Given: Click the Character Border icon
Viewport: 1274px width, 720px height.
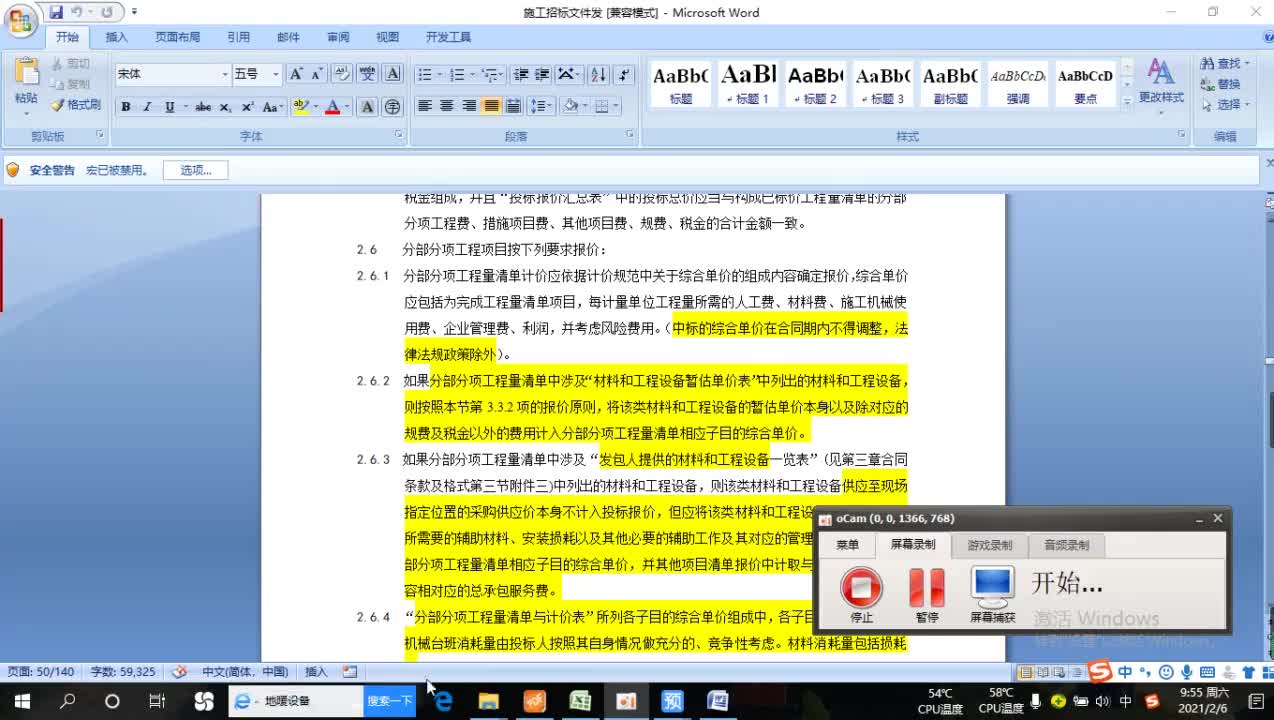Looking at the screenshot, I should click(393, 74).
